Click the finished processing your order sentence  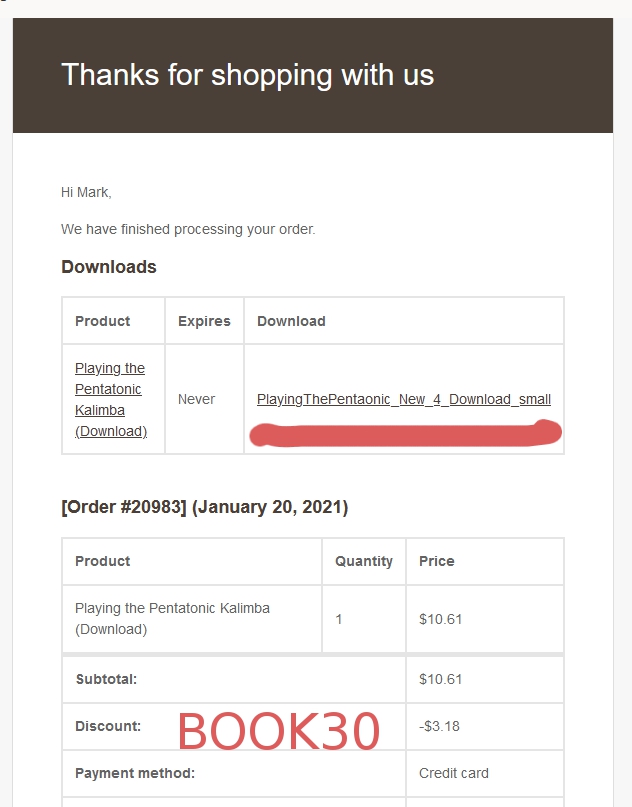[188, 229]
